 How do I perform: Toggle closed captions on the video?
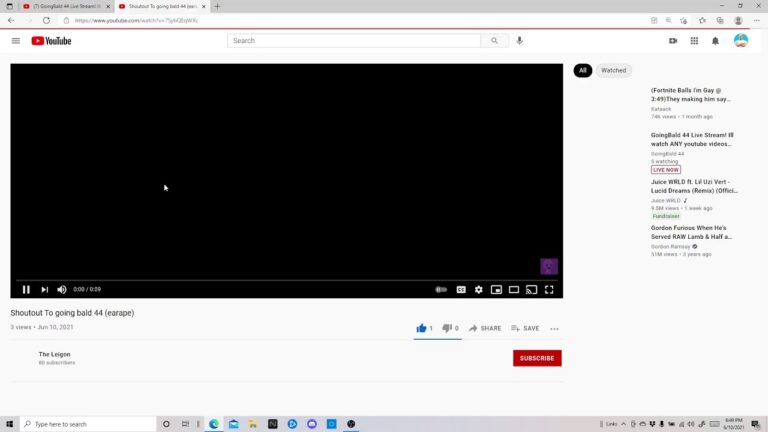click(461, 289)
